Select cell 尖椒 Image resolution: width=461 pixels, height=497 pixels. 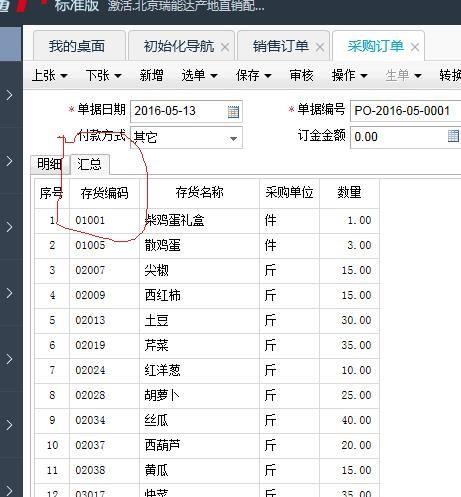click(199, 271)
